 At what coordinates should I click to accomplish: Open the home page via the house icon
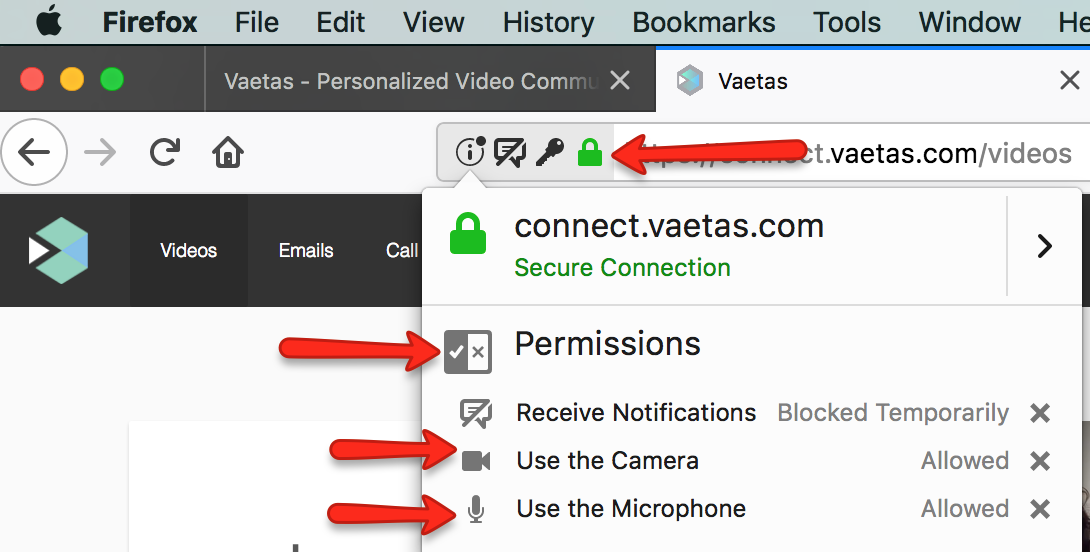[x=228, y=152]
